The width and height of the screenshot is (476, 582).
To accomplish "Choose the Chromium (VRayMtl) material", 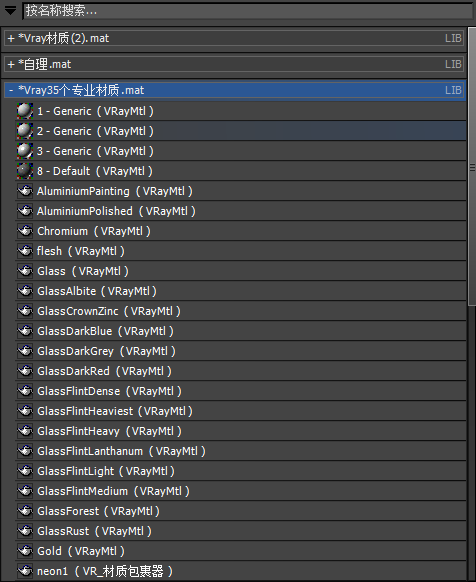I will pos(241,231).
